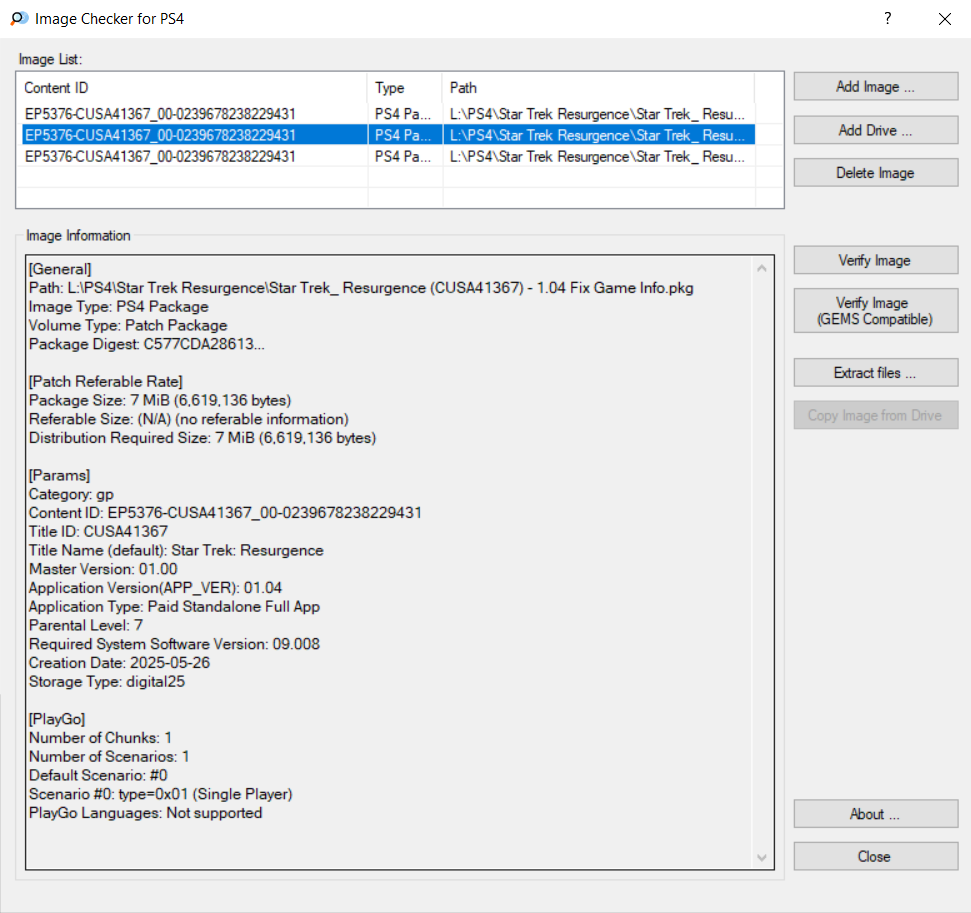Click the [PlayGo] section heading

(57, 719)
